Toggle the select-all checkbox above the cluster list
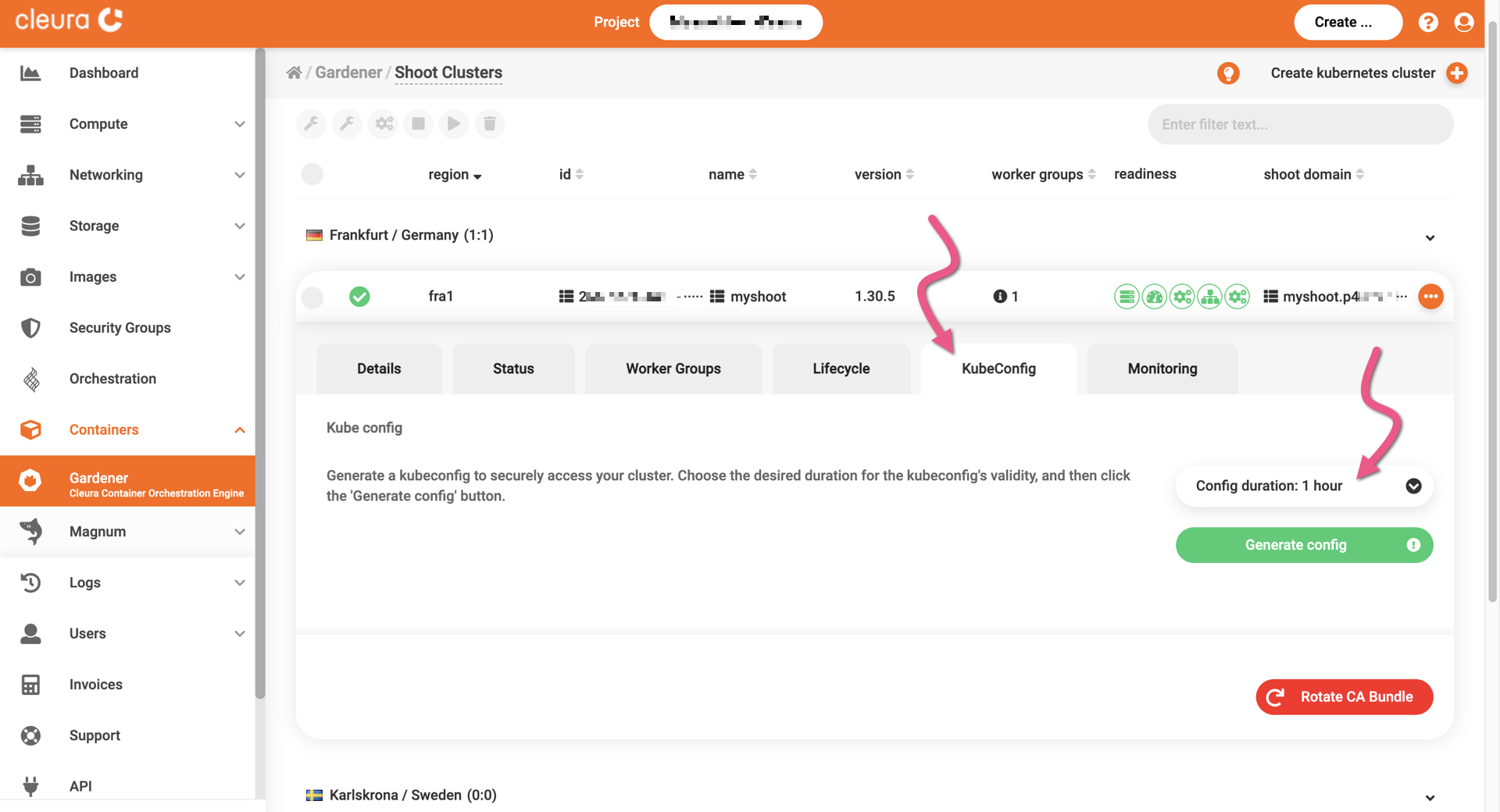This screenshot has width=1500, height=812. 312,174
